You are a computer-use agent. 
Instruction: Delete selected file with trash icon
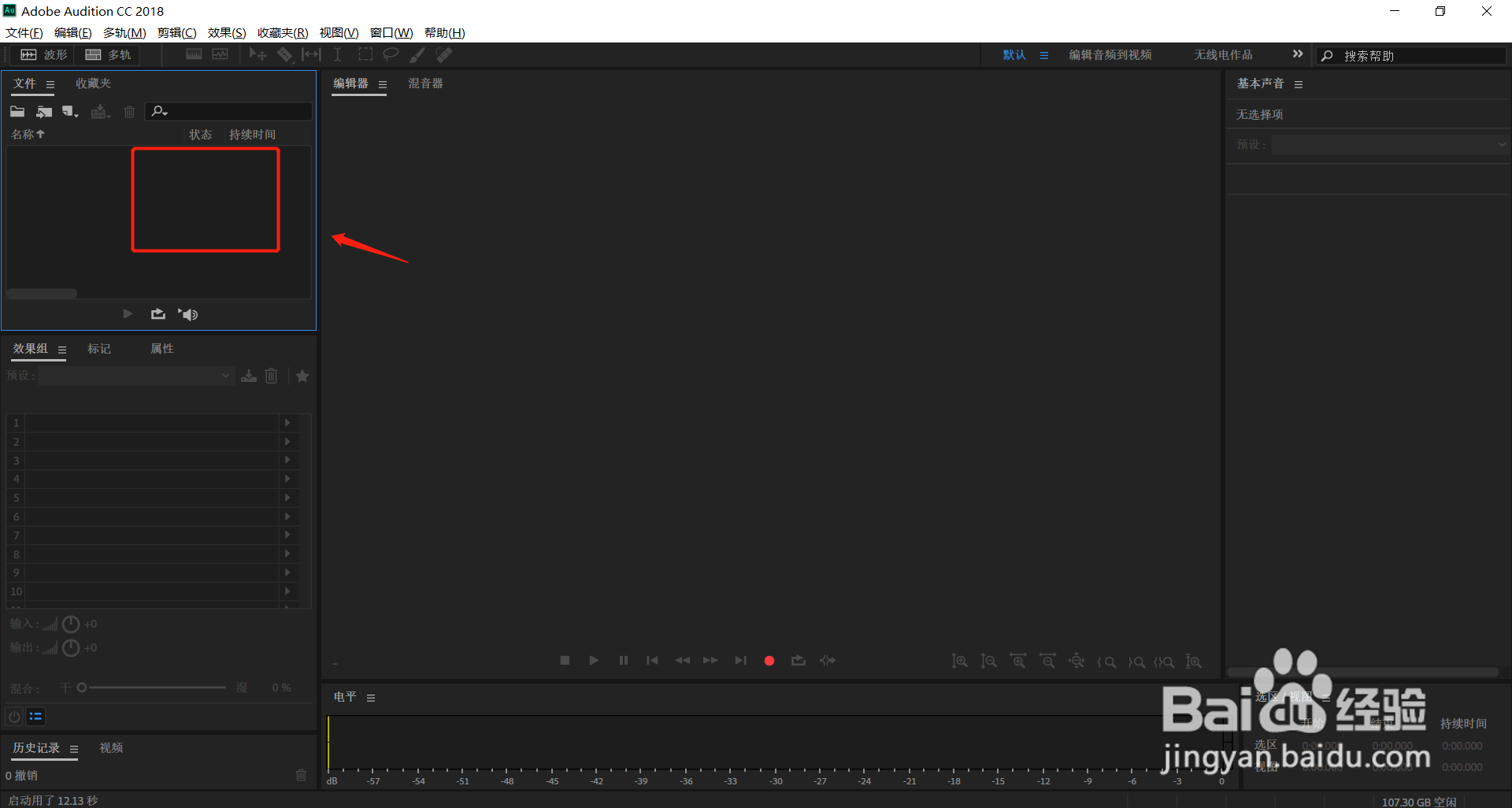(x=130, y=112)
